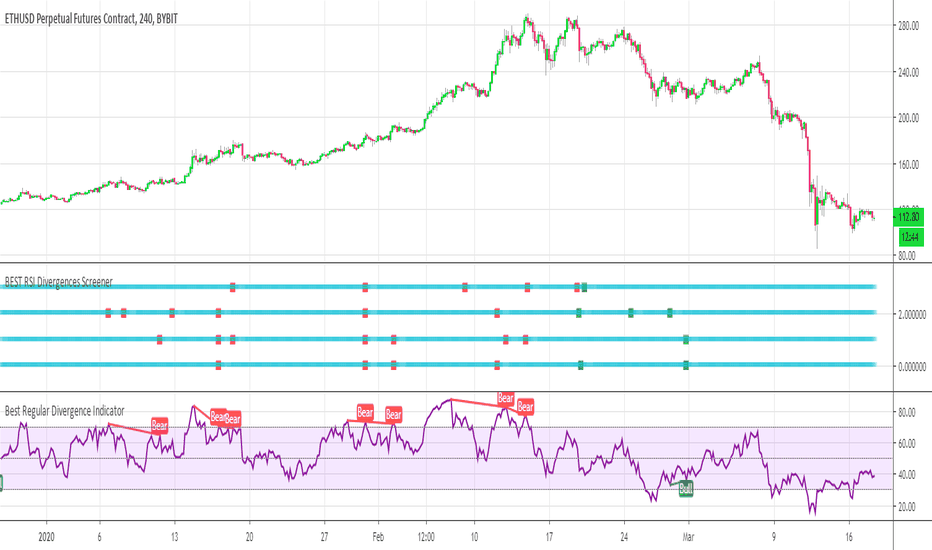Click the lone green marker on the top screener row
932x550 pixels.
click(x=584, y=288)
